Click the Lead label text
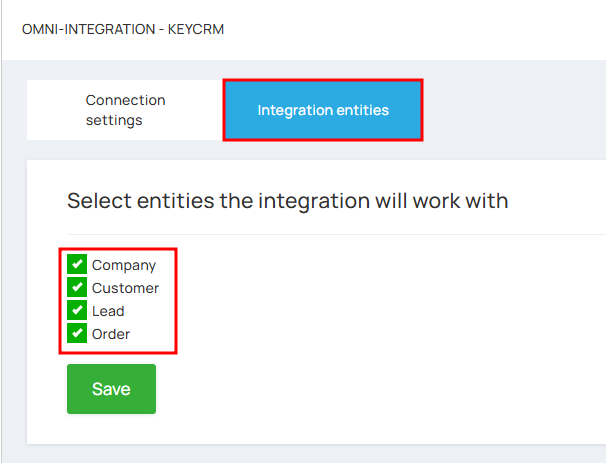Viewport: 606px width, 463px height. click(x=108, y=311)
